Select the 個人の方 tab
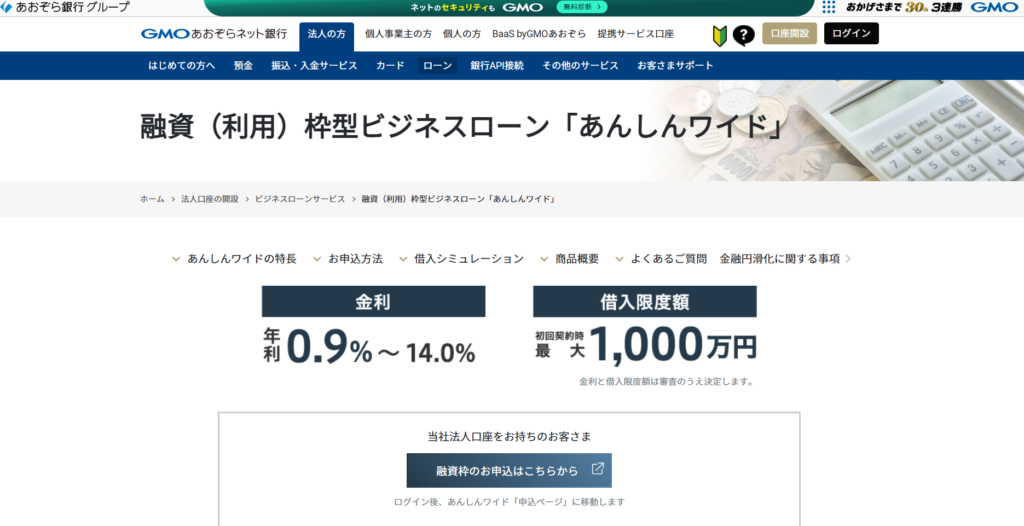1024x526 pixels. pyautogui.click(x=462, y=34)
